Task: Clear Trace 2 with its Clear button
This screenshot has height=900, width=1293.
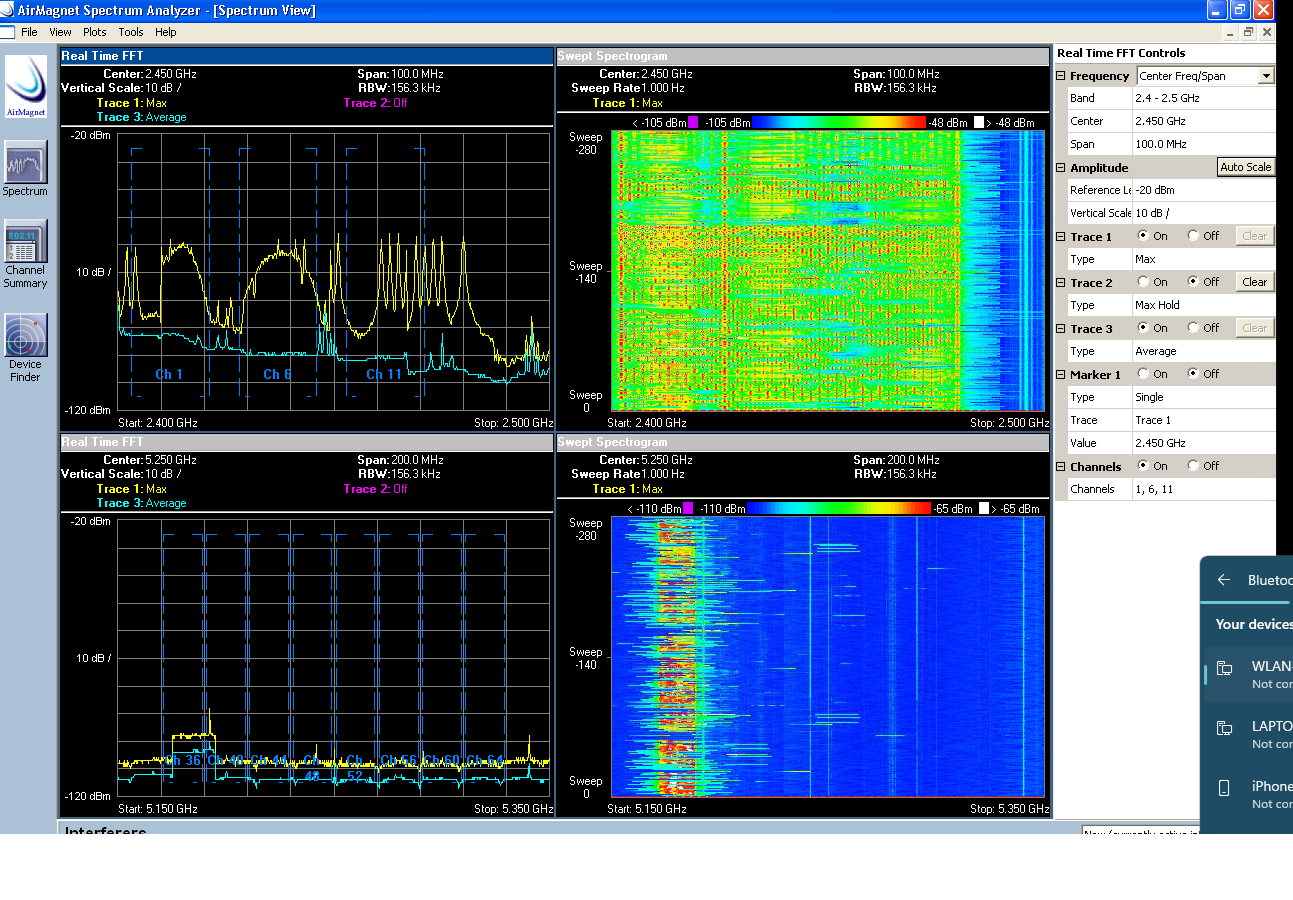Action: (x=1254, y=282)
